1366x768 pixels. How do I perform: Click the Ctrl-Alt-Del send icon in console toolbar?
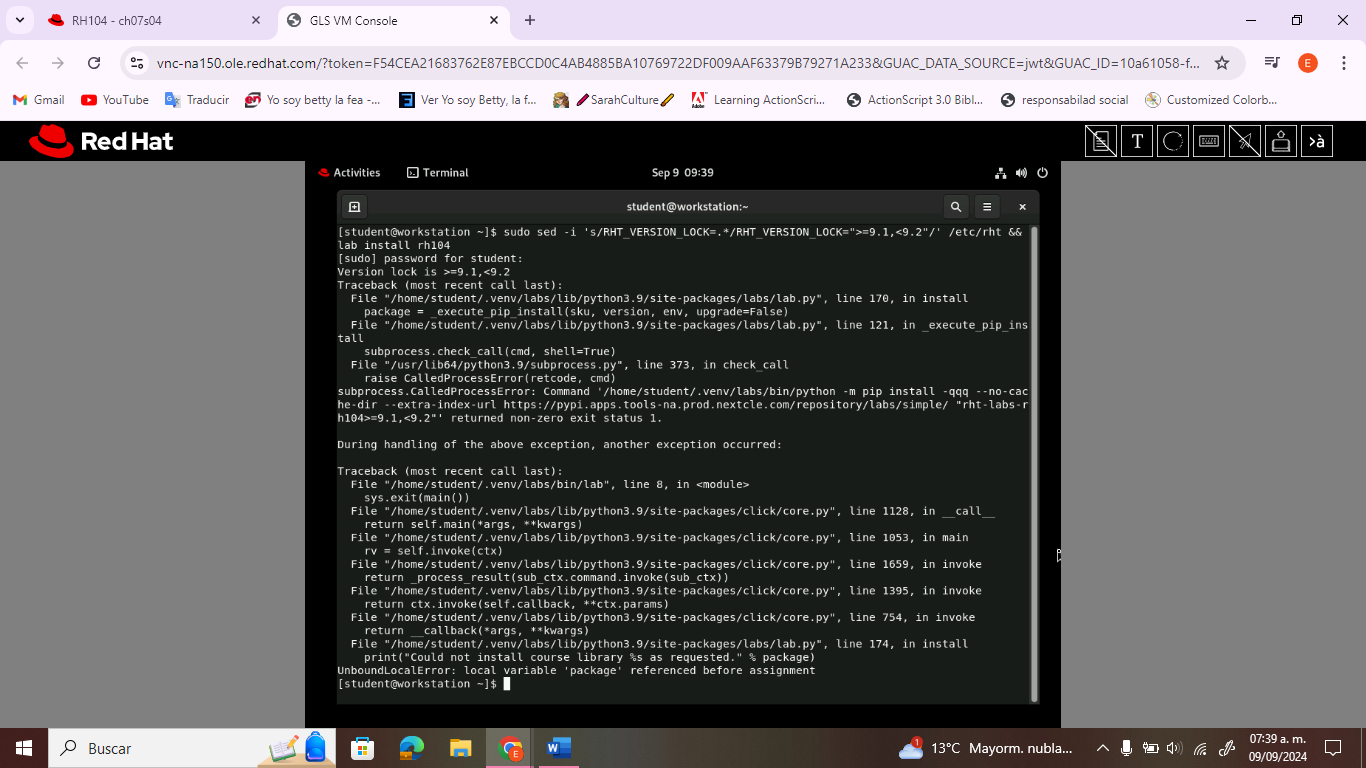coord(1281,140)
